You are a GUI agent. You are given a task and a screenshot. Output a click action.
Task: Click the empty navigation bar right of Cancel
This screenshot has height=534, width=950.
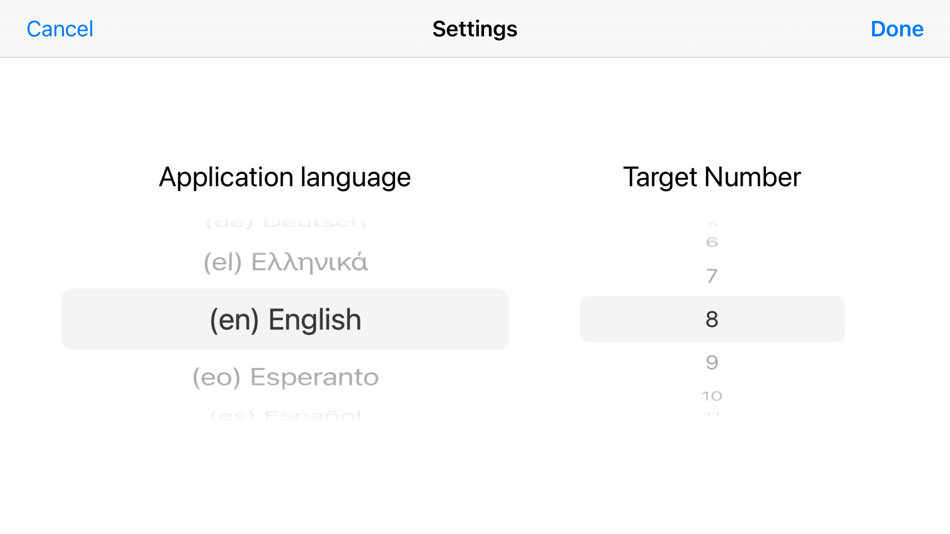pos(250,29)
